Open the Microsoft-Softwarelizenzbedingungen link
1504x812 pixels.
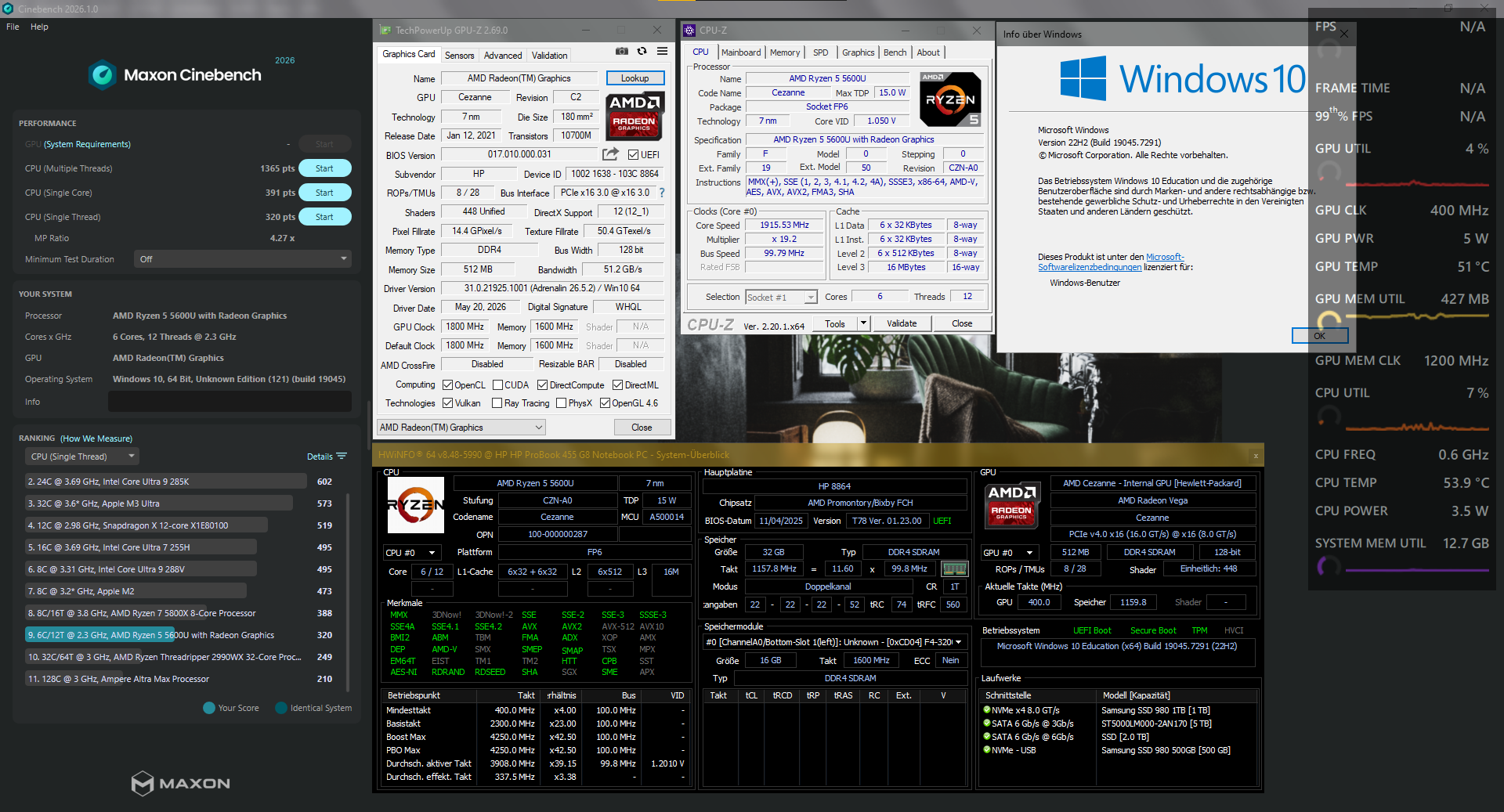(x=1112, y=262)
